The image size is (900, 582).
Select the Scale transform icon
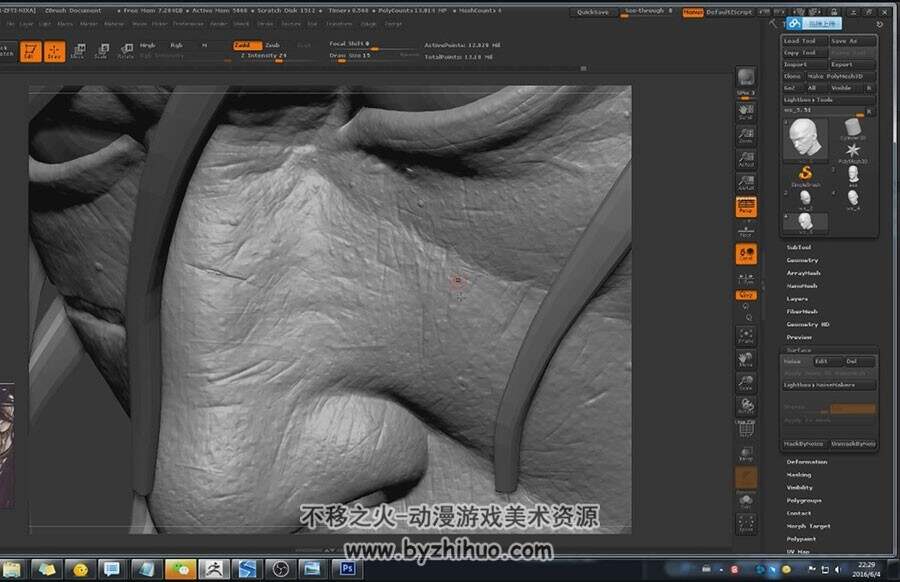tap(102, 52)
